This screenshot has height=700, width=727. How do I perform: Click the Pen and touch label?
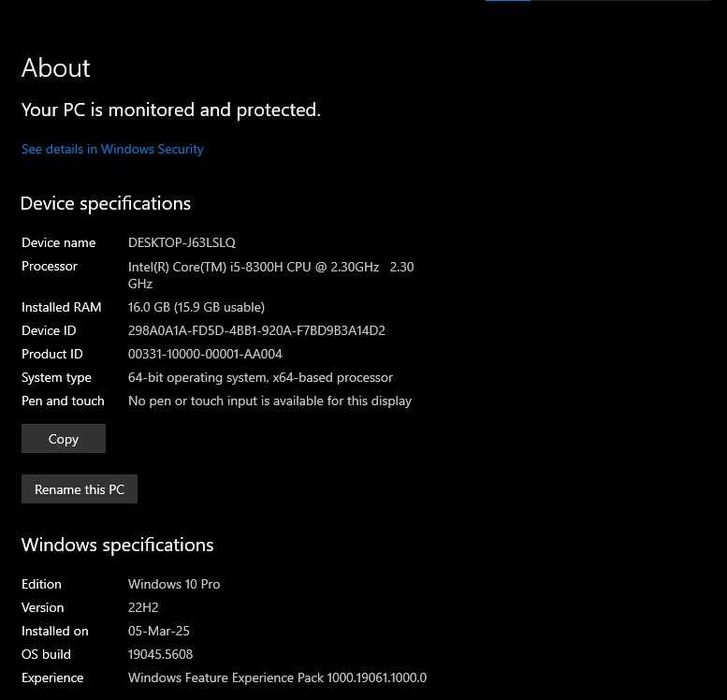[63, 401]
